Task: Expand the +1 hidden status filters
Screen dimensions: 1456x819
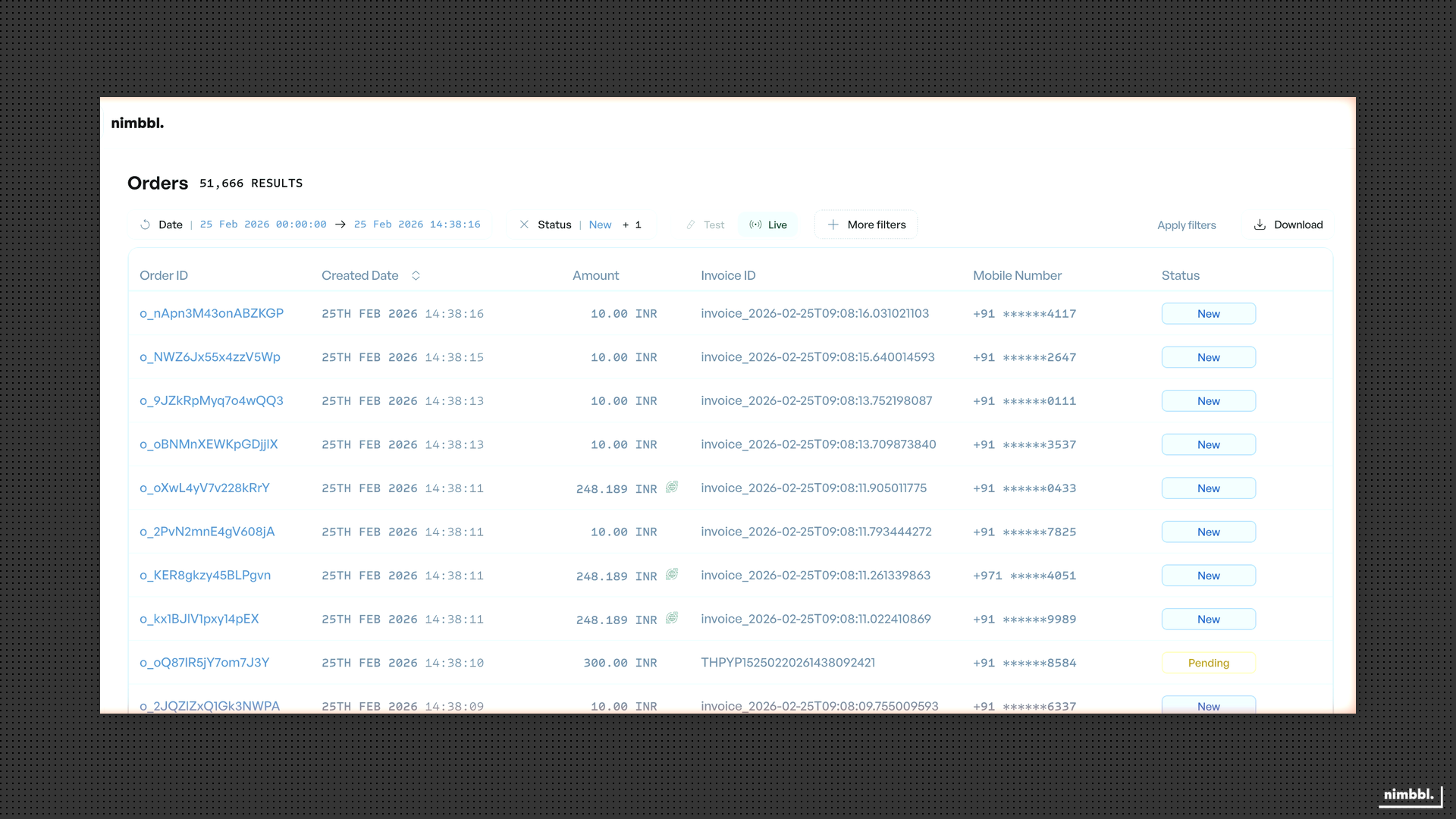Action: click(632, 224)
